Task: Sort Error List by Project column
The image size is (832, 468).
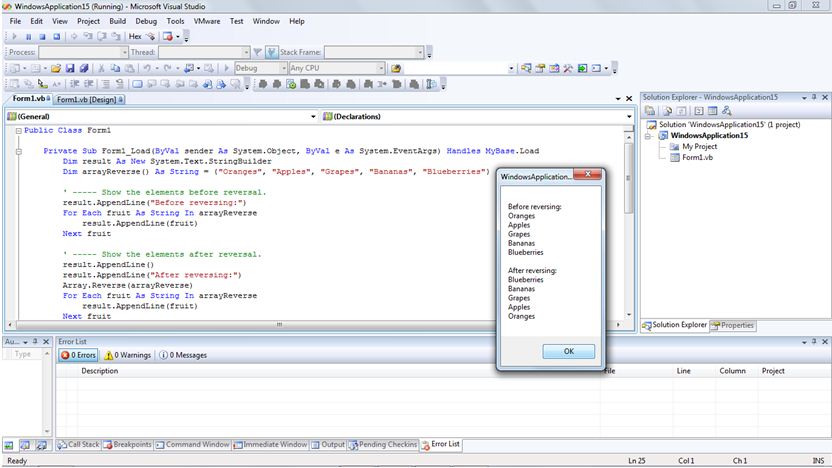Action: (773, 371)
